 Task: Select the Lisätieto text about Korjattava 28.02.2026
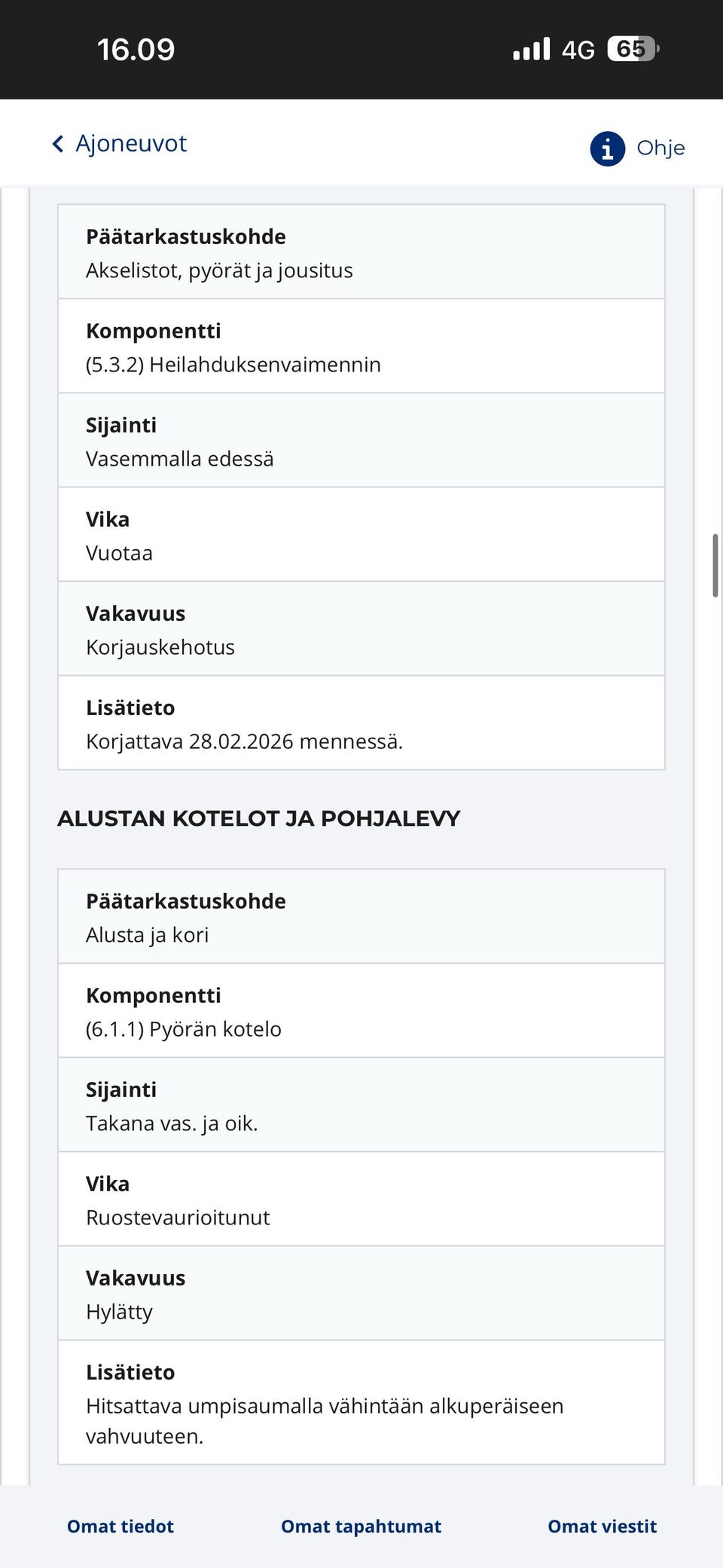pos(360,724)
